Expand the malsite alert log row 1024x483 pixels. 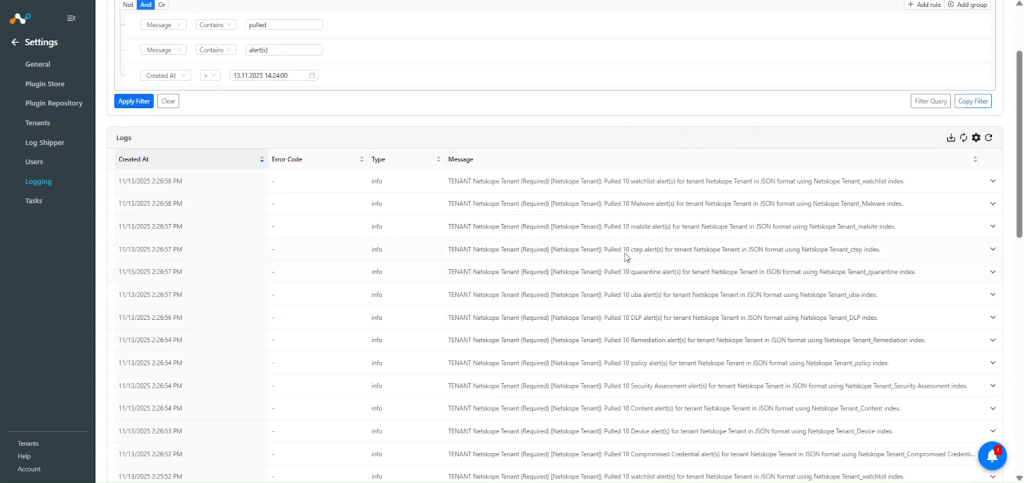tap(993, 226)
